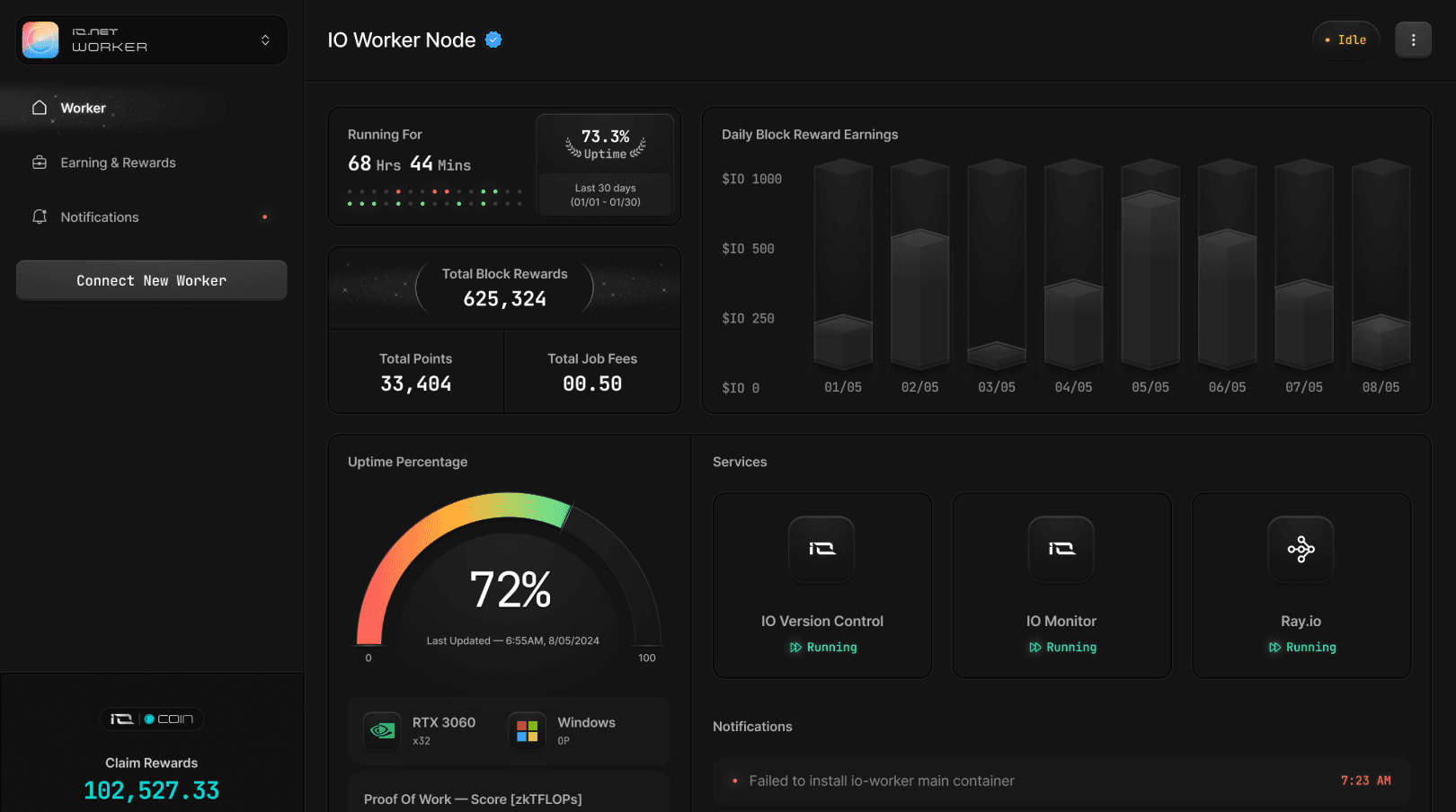The image size is (1456, 812).
Task: Click the bell icon beside Notifications
Action: tap(40, 217)
